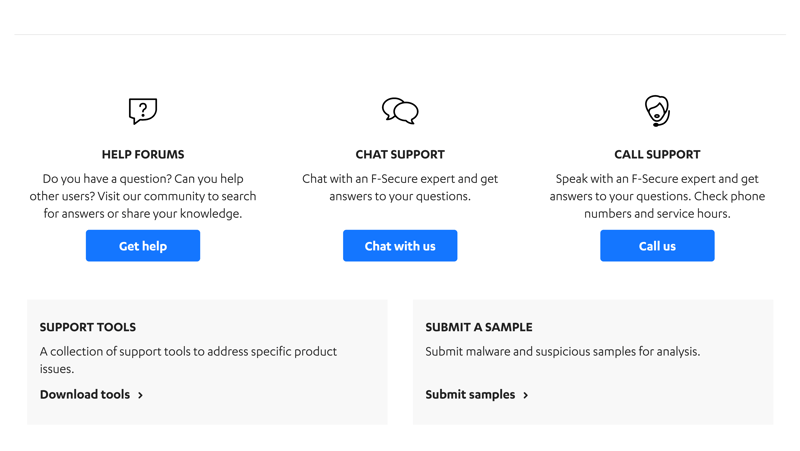Click the Chat Support speech bubbles icon
Viewport: 800px width, 451px height.
(x=400, y=111)
